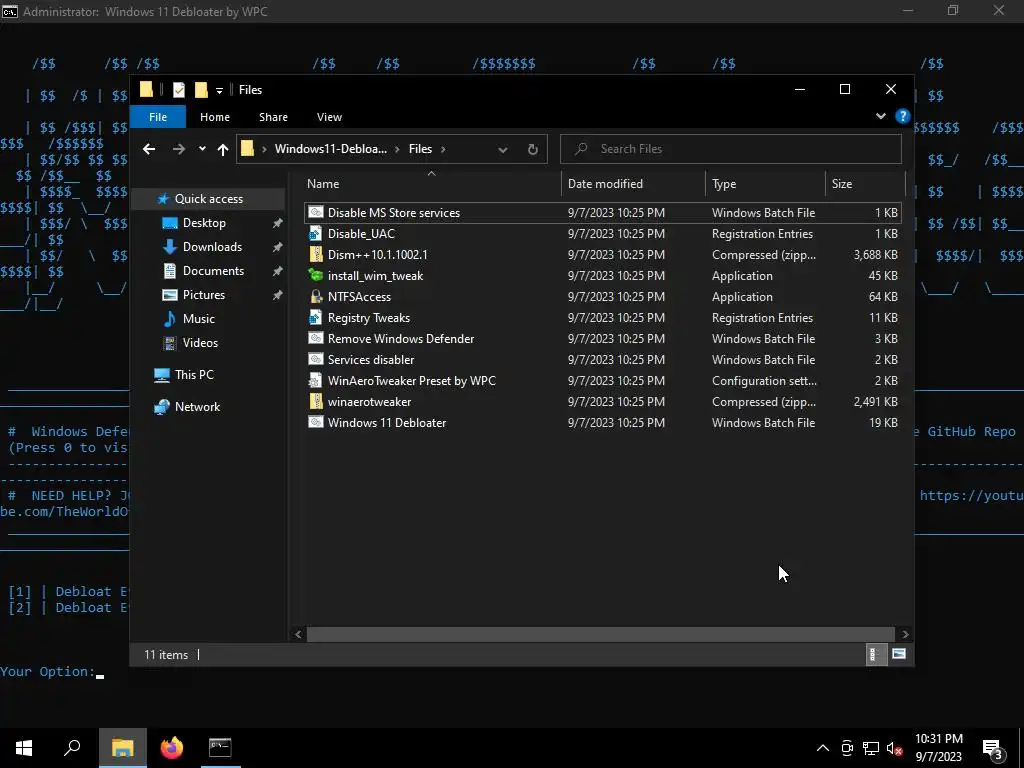Open taskbar search magnifier
The image size is (1024, 768).
click(x=72, y=747)
